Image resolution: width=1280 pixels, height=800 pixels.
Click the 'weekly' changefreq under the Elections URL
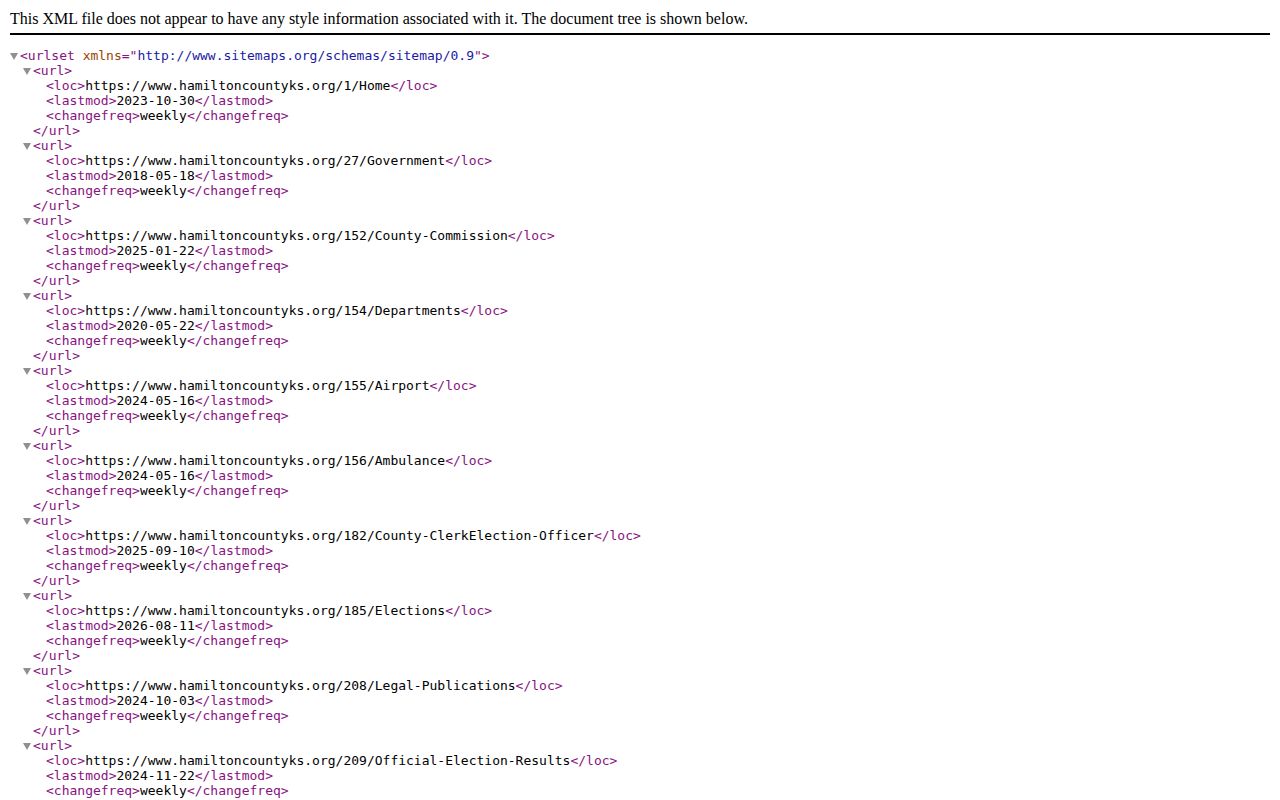164,641
